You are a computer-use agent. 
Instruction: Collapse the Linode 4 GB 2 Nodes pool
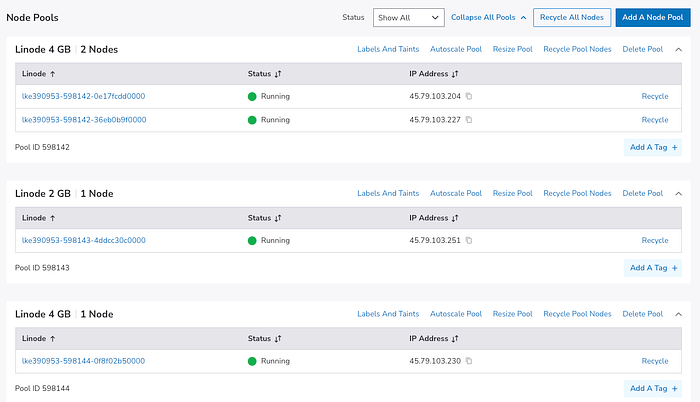pyautogui.click(x=678, y=49)
